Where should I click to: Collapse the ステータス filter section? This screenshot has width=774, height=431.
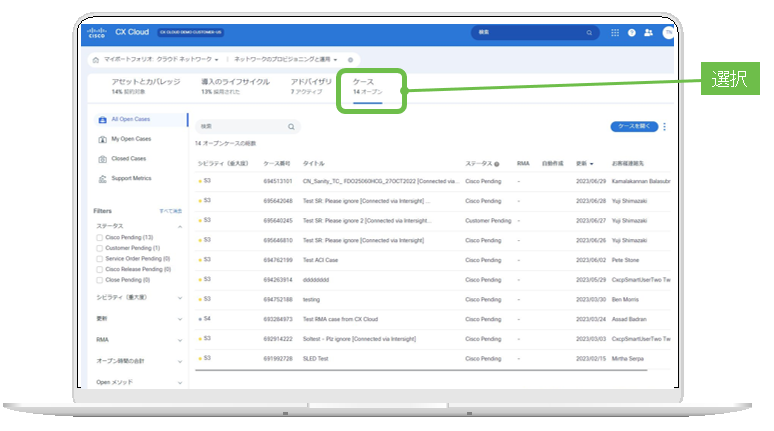[180, 227]
